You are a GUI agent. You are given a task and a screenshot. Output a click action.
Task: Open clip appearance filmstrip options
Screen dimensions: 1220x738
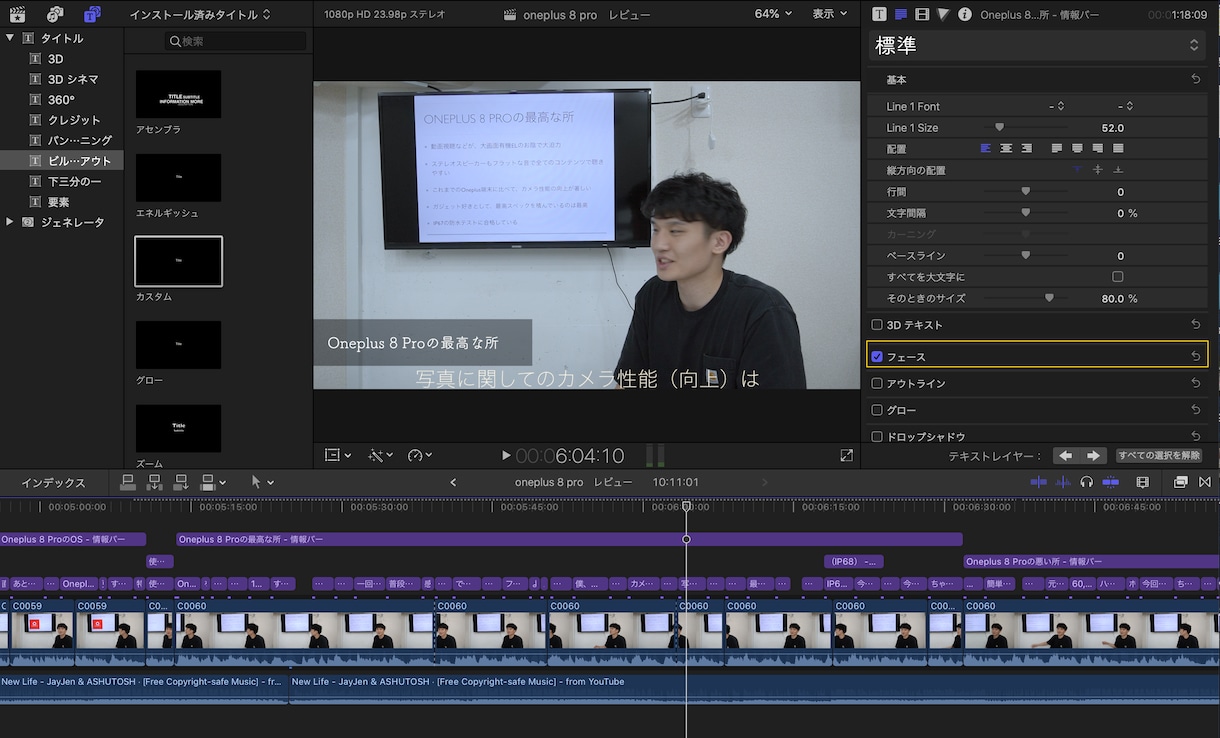pyautogui.click(x=1143, y=482)
